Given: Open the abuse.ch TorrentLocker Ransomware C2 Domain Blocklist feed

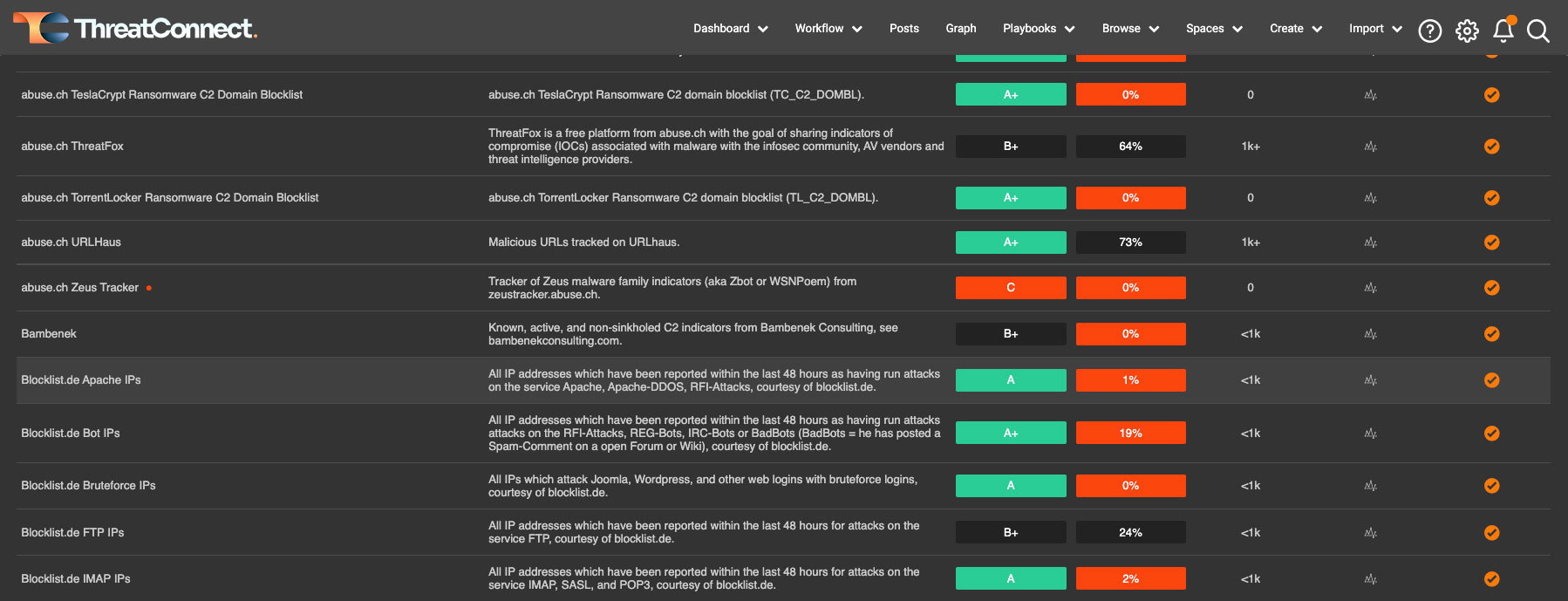Looking at the screenshot, I should coord(170,198).
